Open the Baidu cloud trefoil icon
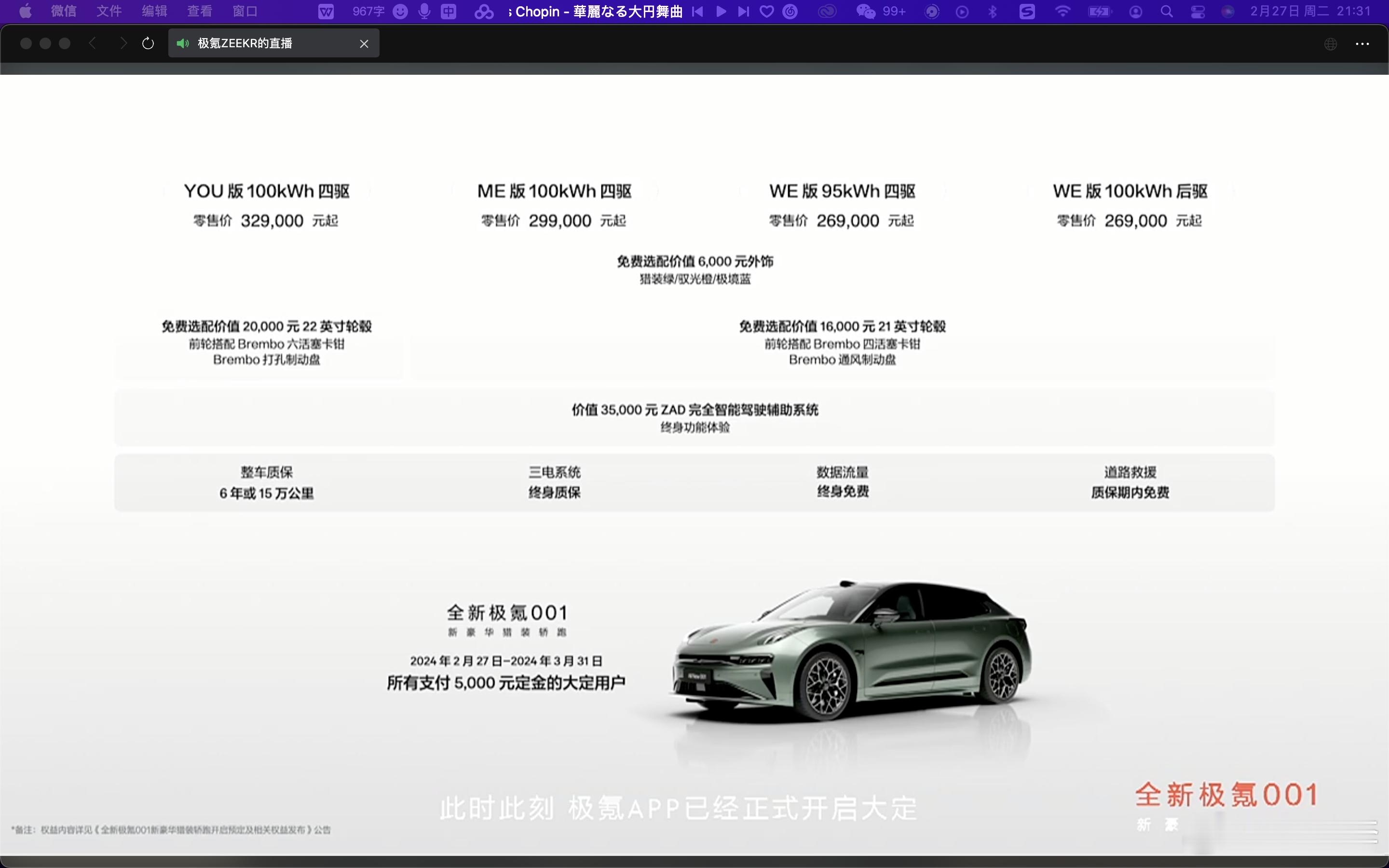This screenshot has height=868, width=1389. tap(484, 12)
